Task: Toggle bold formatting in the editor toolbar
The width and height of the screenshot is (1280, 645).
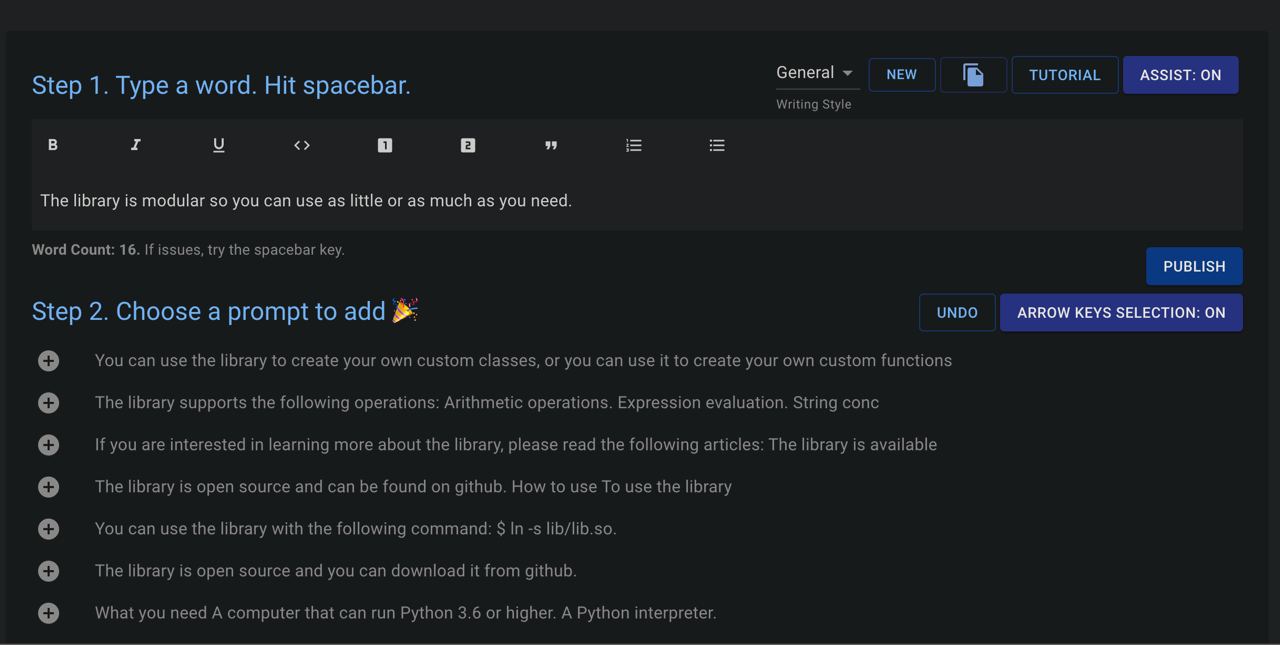Action: [x=53, y=145]
